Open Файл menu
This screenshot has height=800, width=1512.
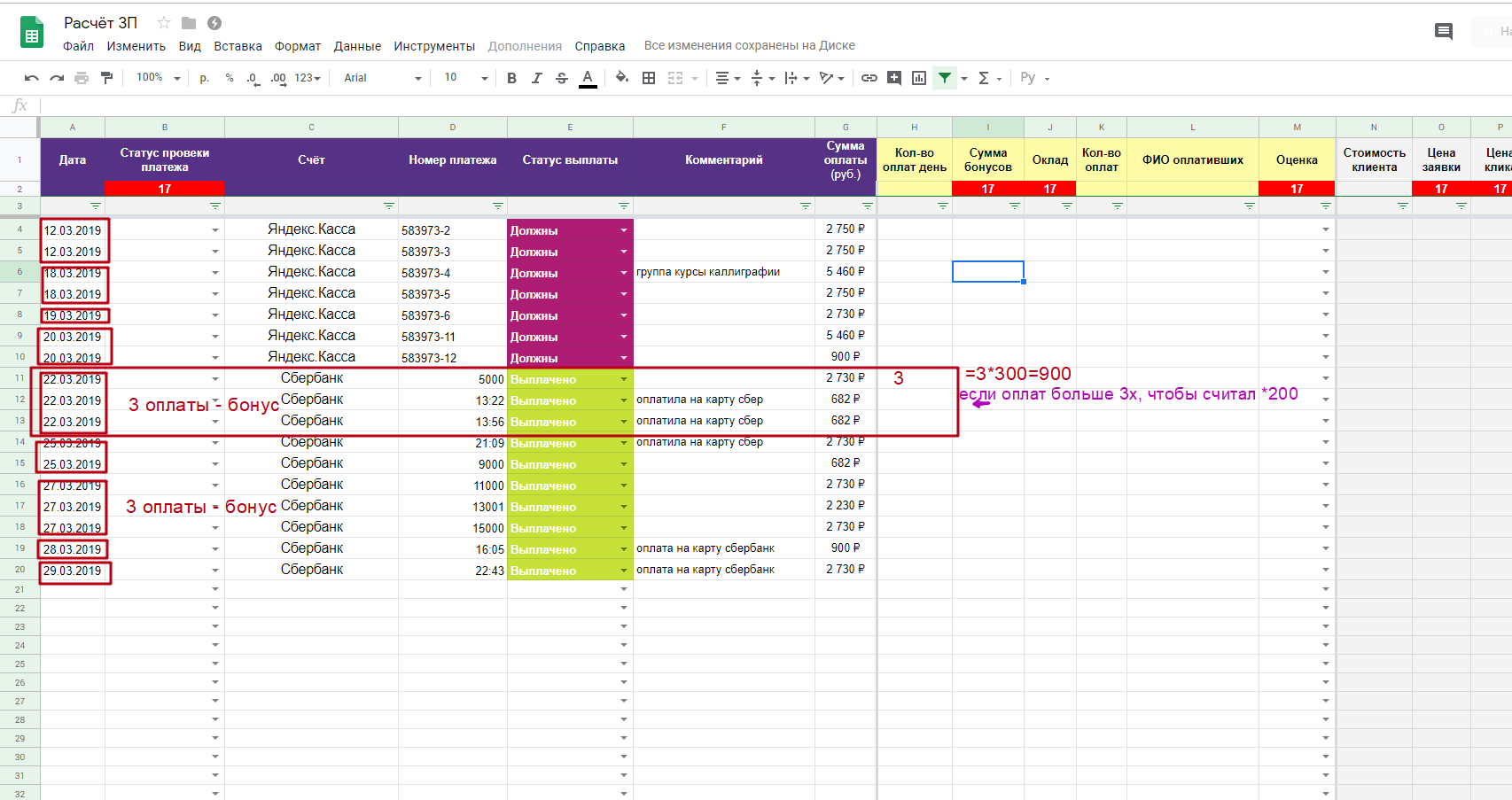coord(78,46)
